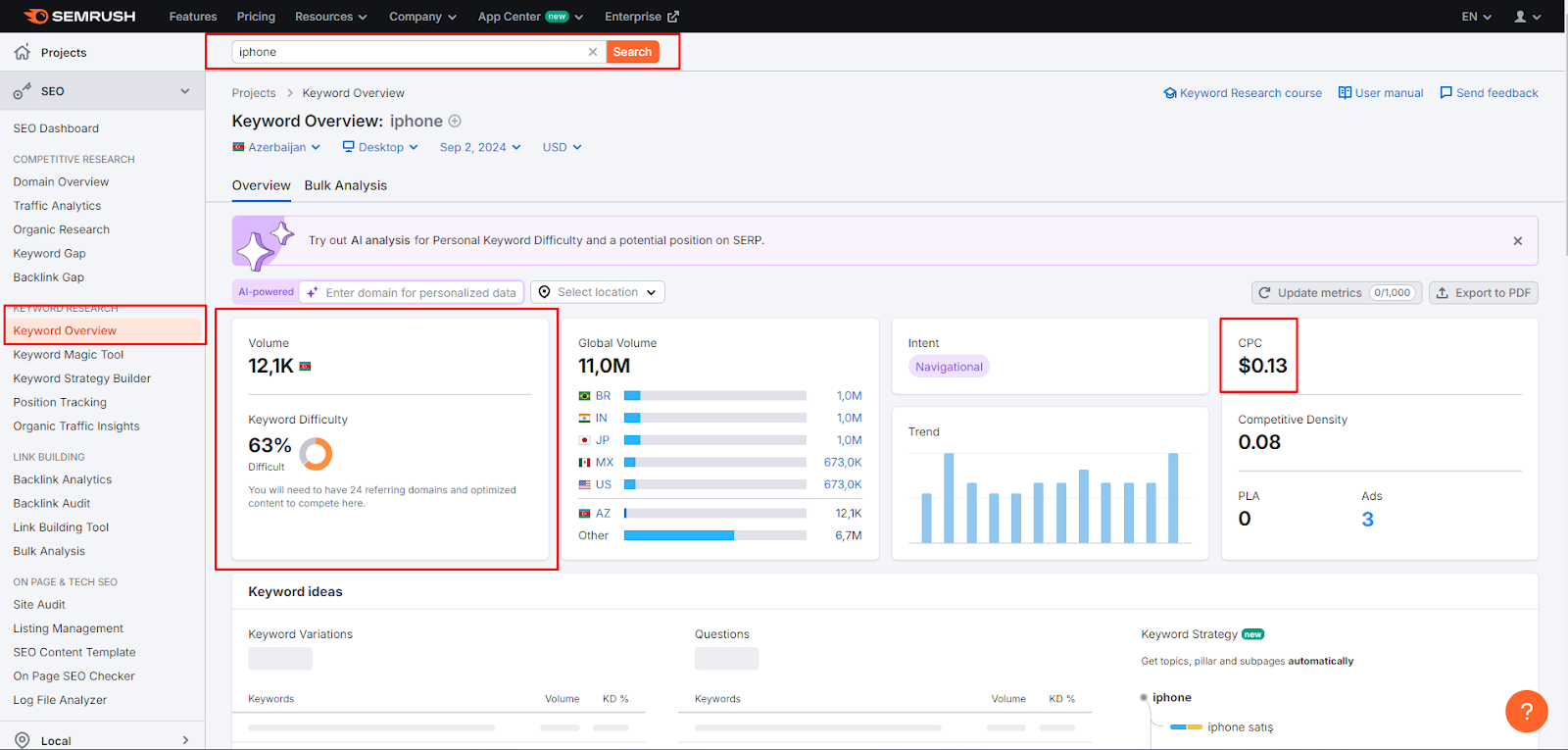1568x750 pixels.
Task: Open Backlink Analytics in sidebar
Action: point(63,480)
